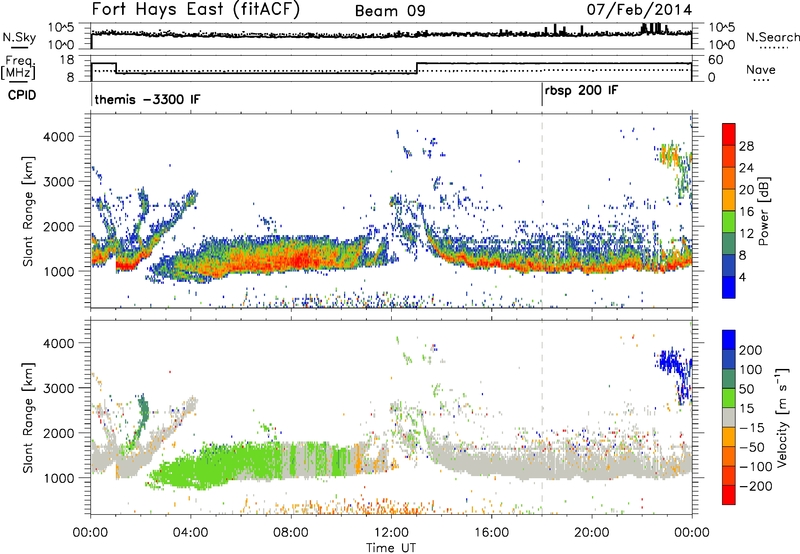Click the '04:00' time axis label
Image resolution: width=800 pixels, height=554 pixels.
(x=191, y=533)
